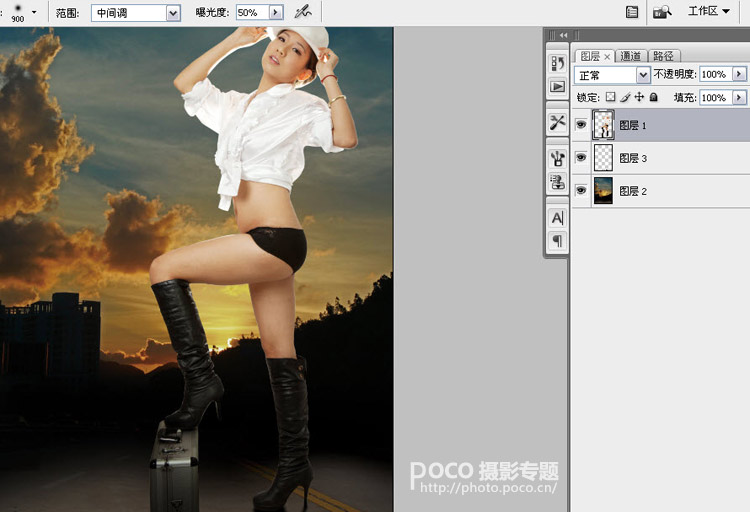The width and height of the screenshot is (750, 512).
Task: Hide 图层 2 with its eye icon
Action: pos(581,190)
